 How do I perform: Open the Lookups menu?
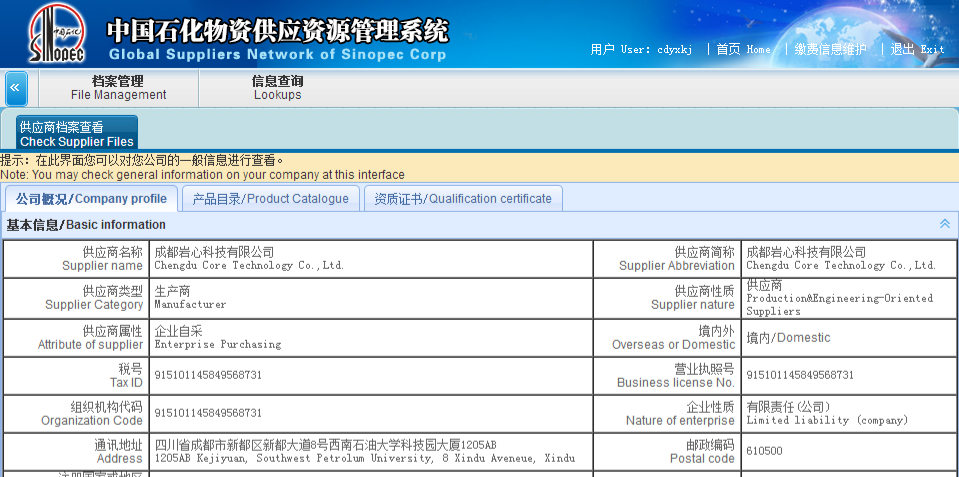[277, 88]
